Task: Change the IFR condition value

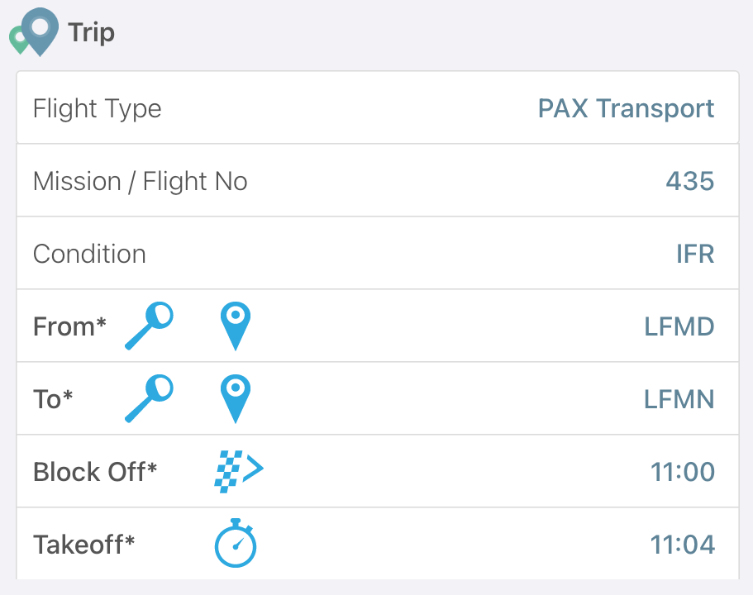Action: [x=695, y=254]
